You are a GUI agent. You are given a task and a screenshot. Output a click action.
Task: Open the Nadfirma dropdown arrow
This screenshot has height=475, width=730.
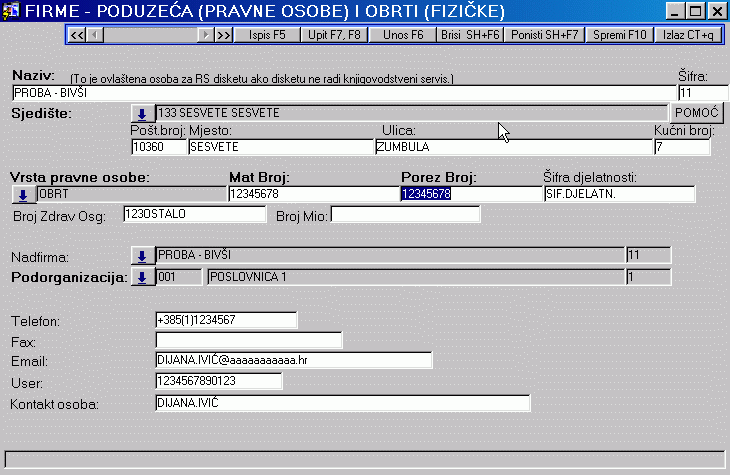click(142, 256)
